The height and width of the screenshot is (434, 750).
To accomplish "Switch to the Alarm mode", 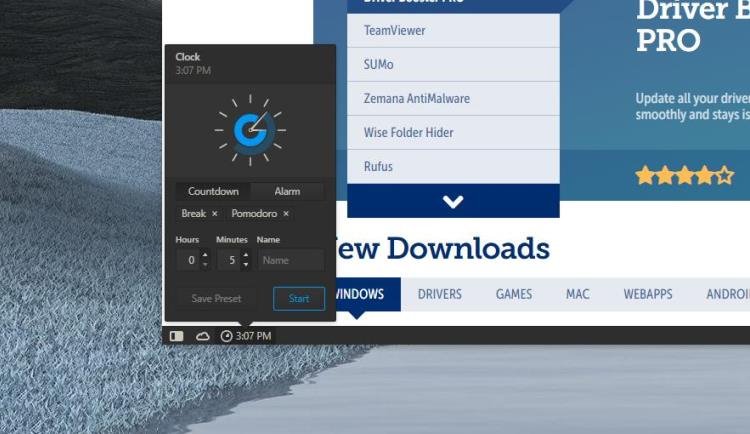I will click(x=287, y=191).
